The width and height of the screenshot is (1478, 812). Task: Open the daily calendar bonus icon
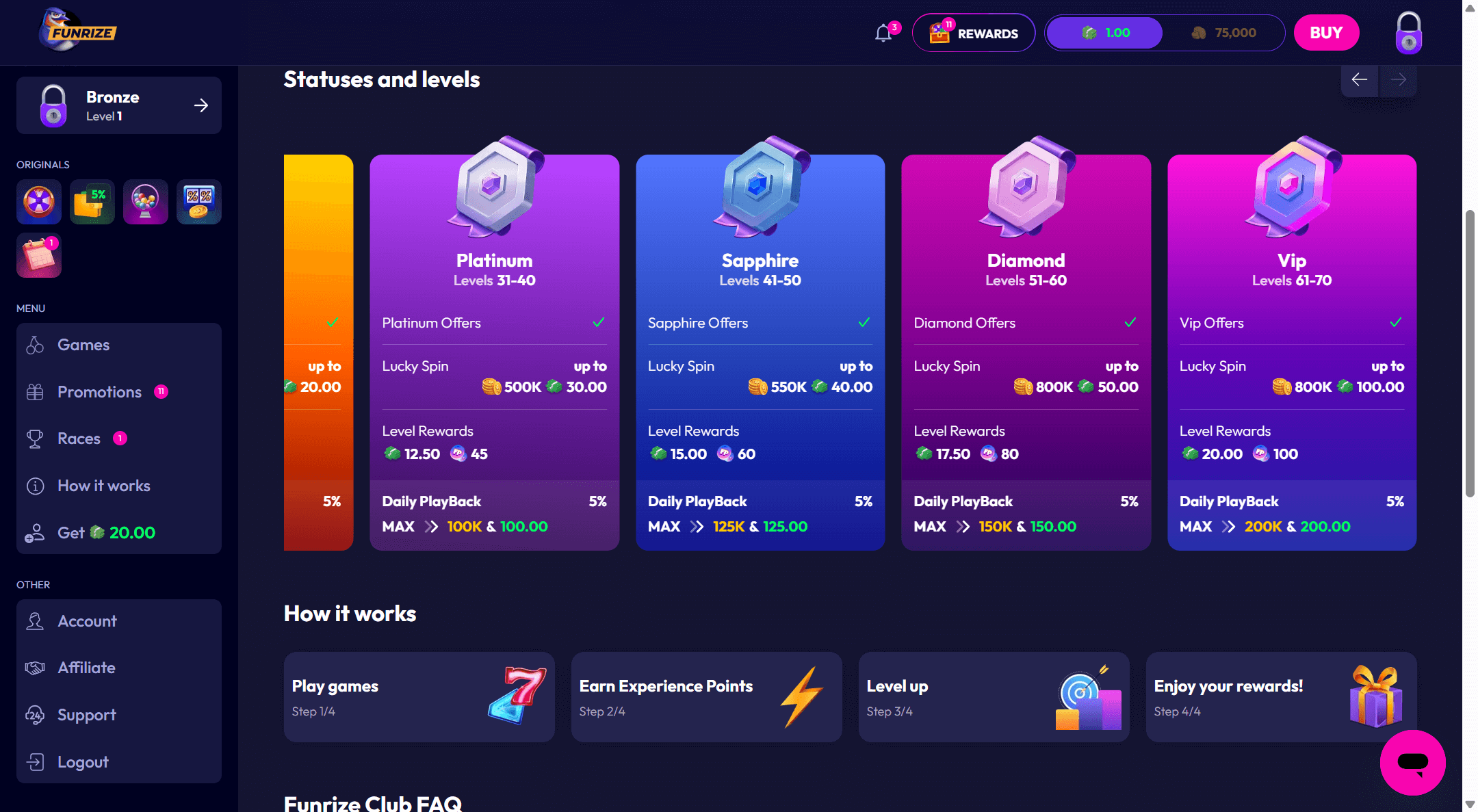pyautogui.click(x=39, y=255)
